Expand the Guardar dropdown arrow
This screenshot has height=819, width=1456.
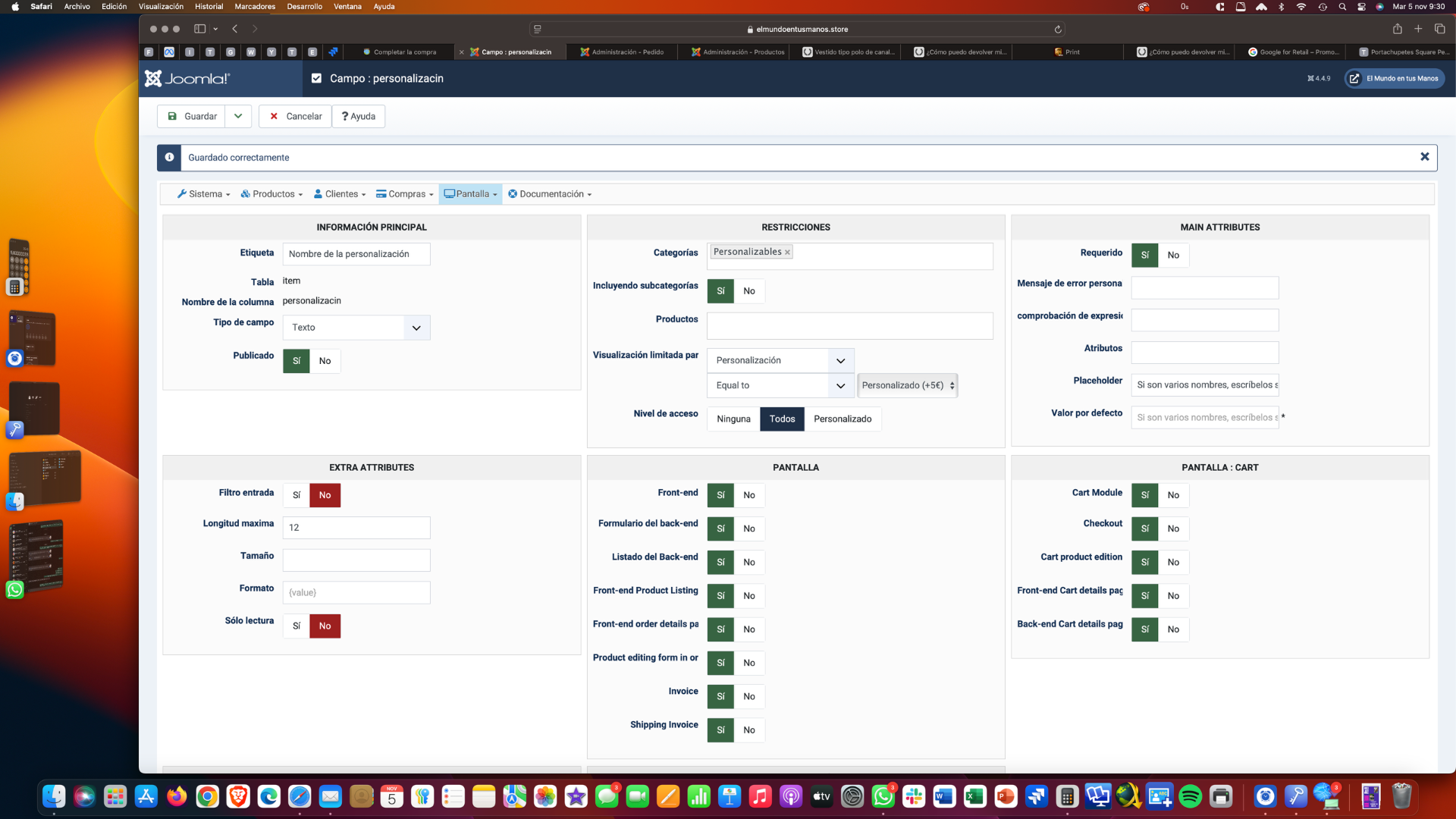point(238,116)
